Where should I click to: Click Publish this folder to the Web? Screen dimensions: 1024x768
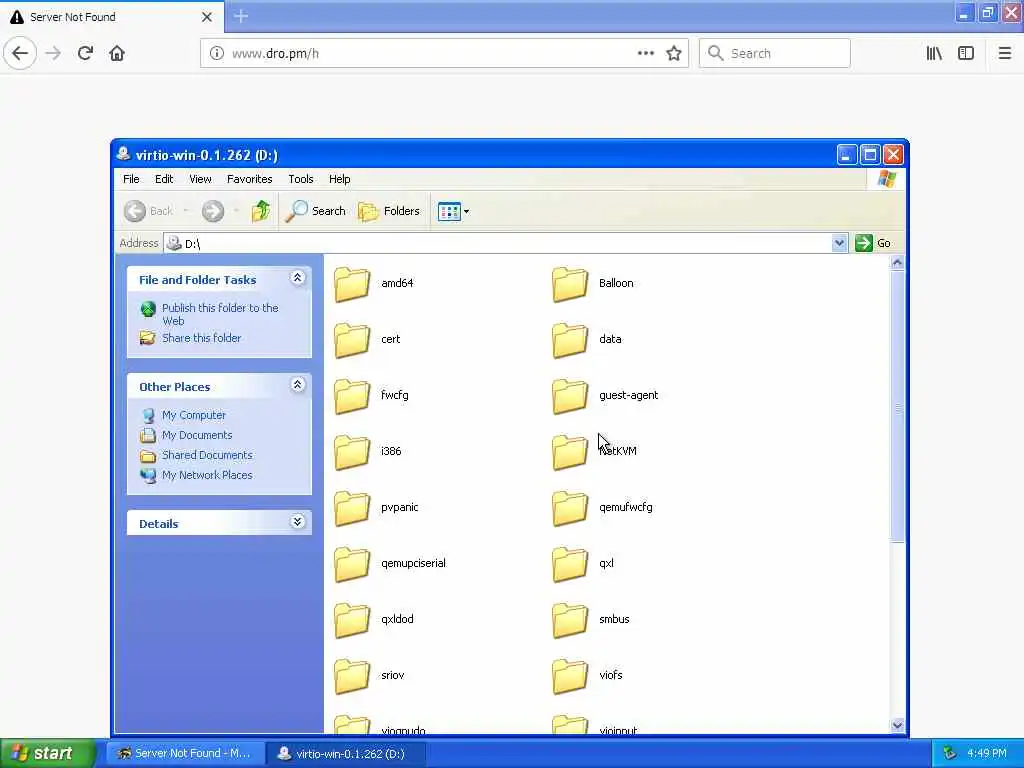pos(220,314)
